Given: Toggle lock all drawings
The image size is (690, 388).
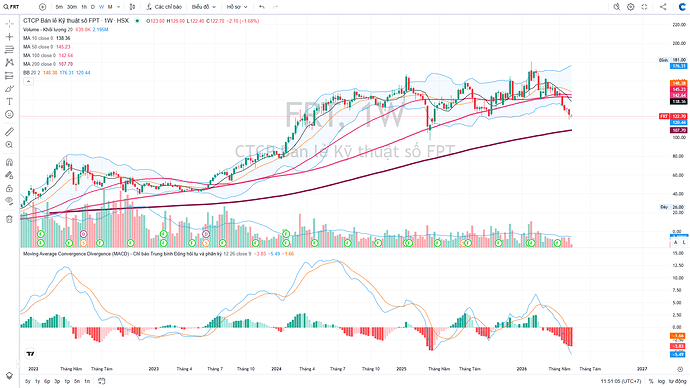Looking at the screenshot, I should pyautogui.click(x=9, y=188).
